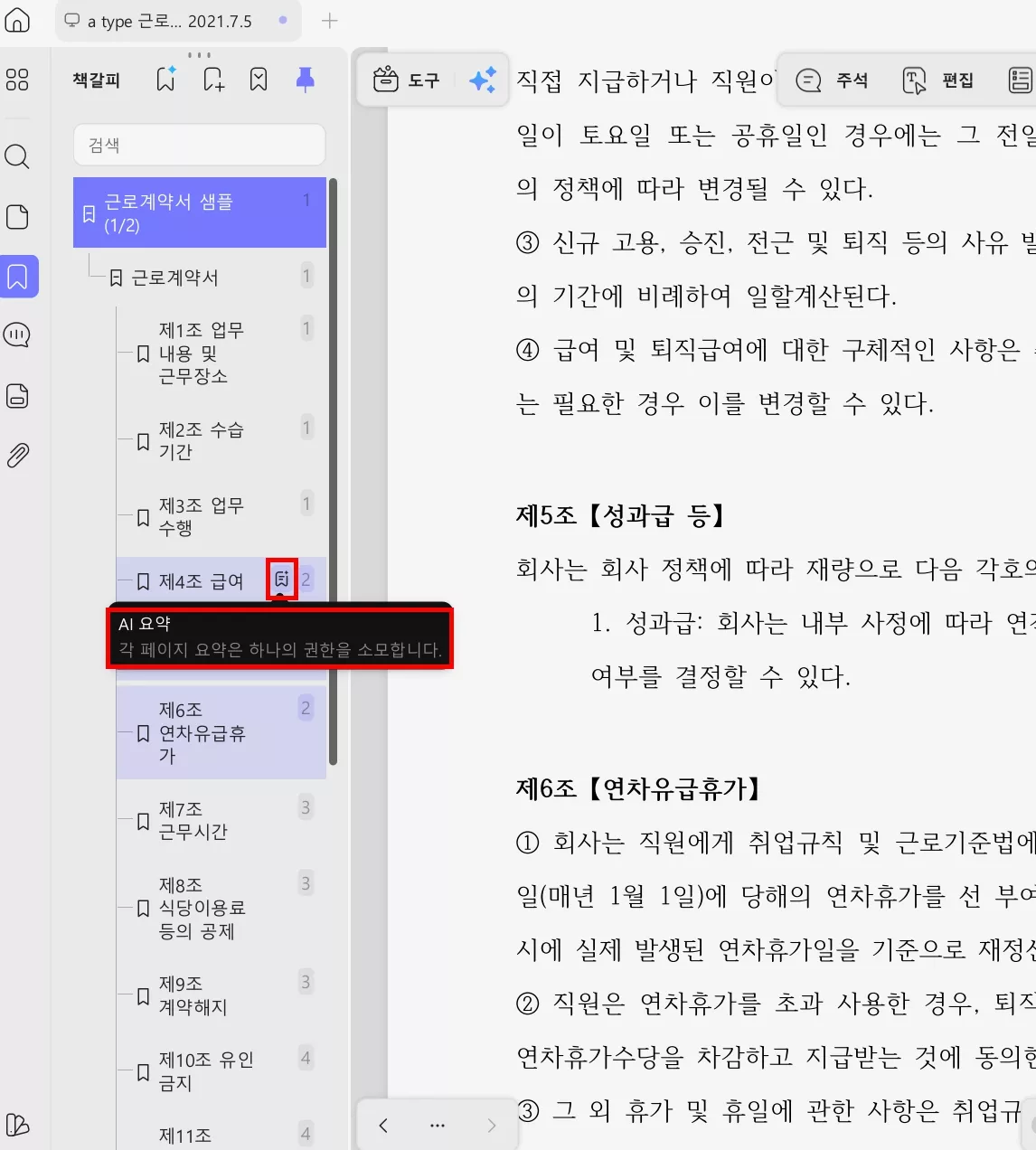Click inside the 검색 search field
This screenshot has width=1036, height=1150.
pos(199,145)
